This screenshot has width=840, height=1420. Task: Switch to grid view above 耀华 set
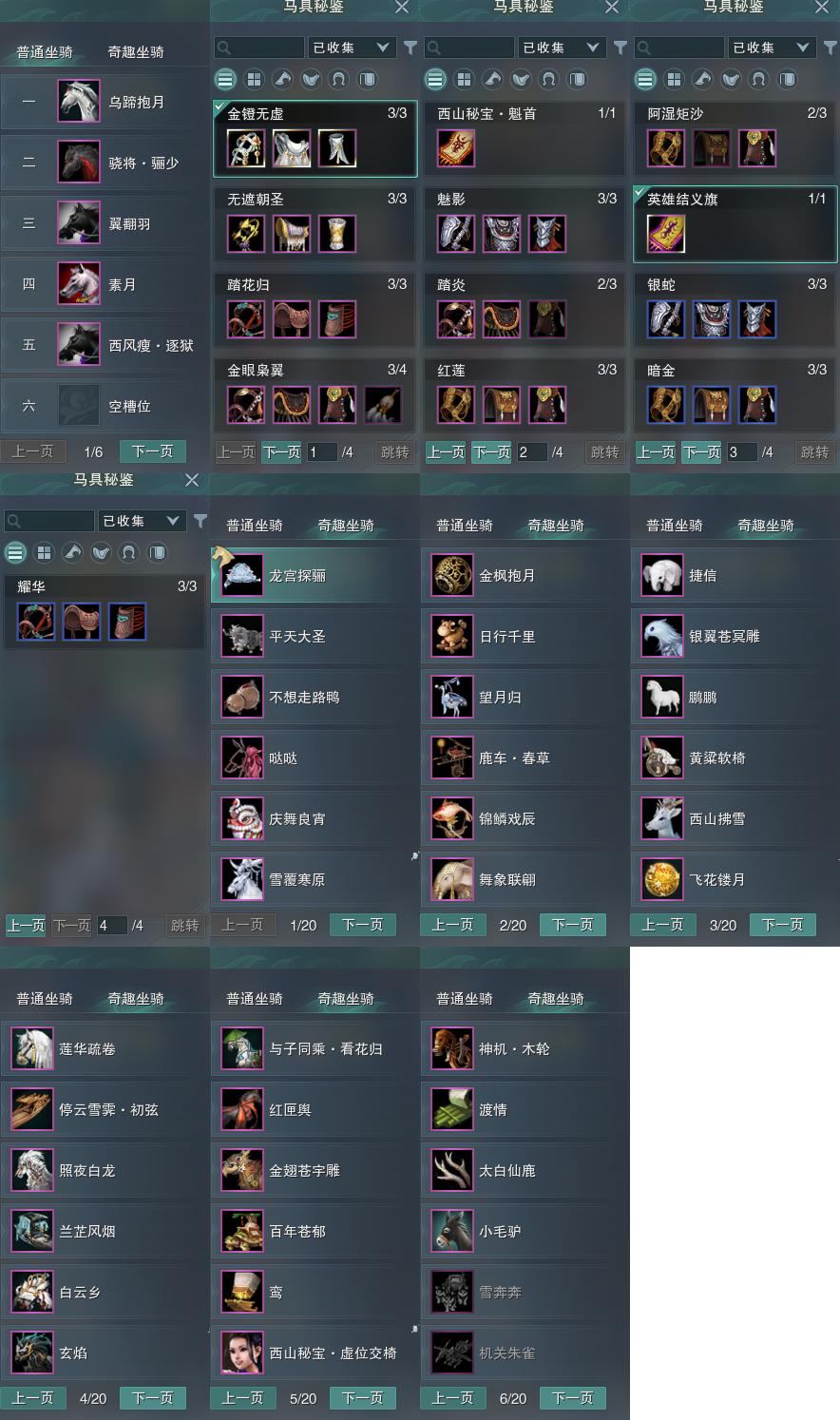click(x=44, y=552)
